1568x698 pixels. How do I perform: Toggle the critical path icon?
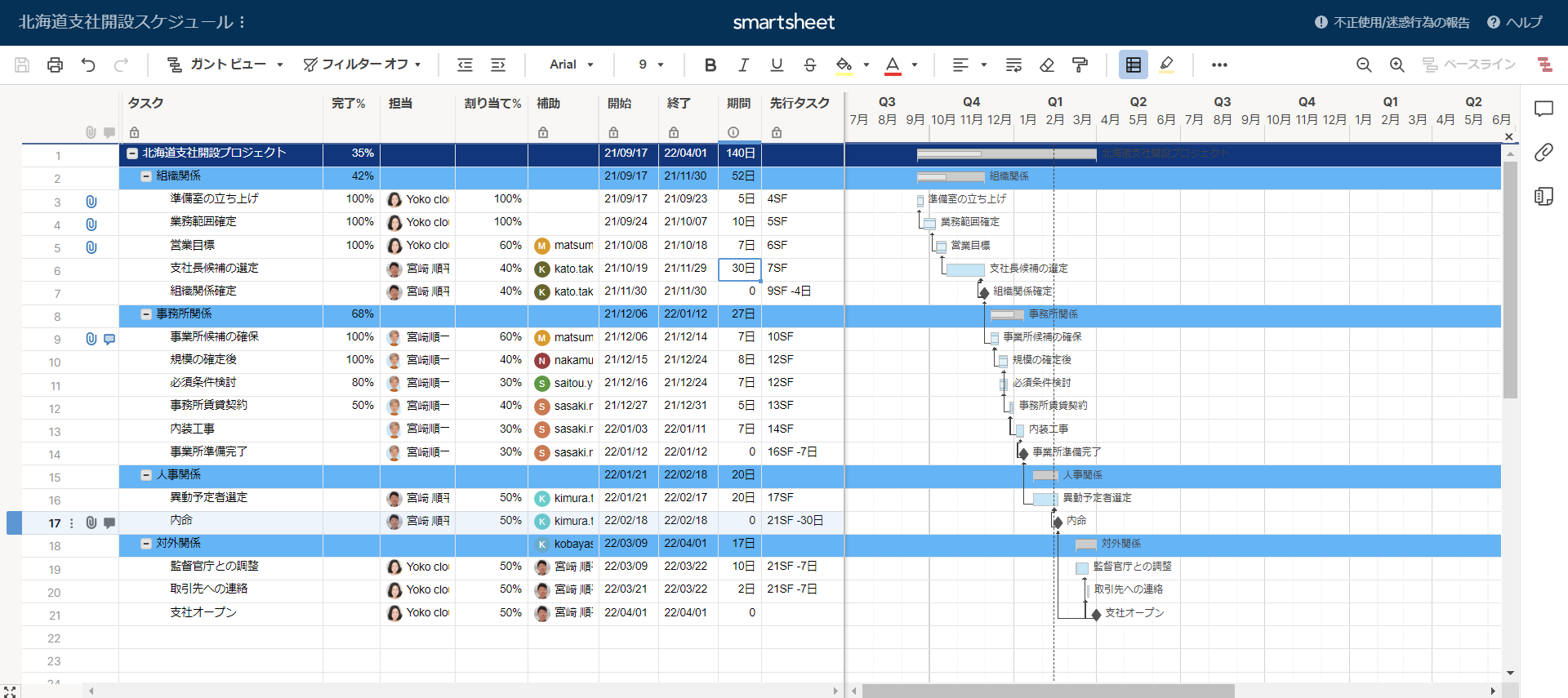coord(1544,64)
